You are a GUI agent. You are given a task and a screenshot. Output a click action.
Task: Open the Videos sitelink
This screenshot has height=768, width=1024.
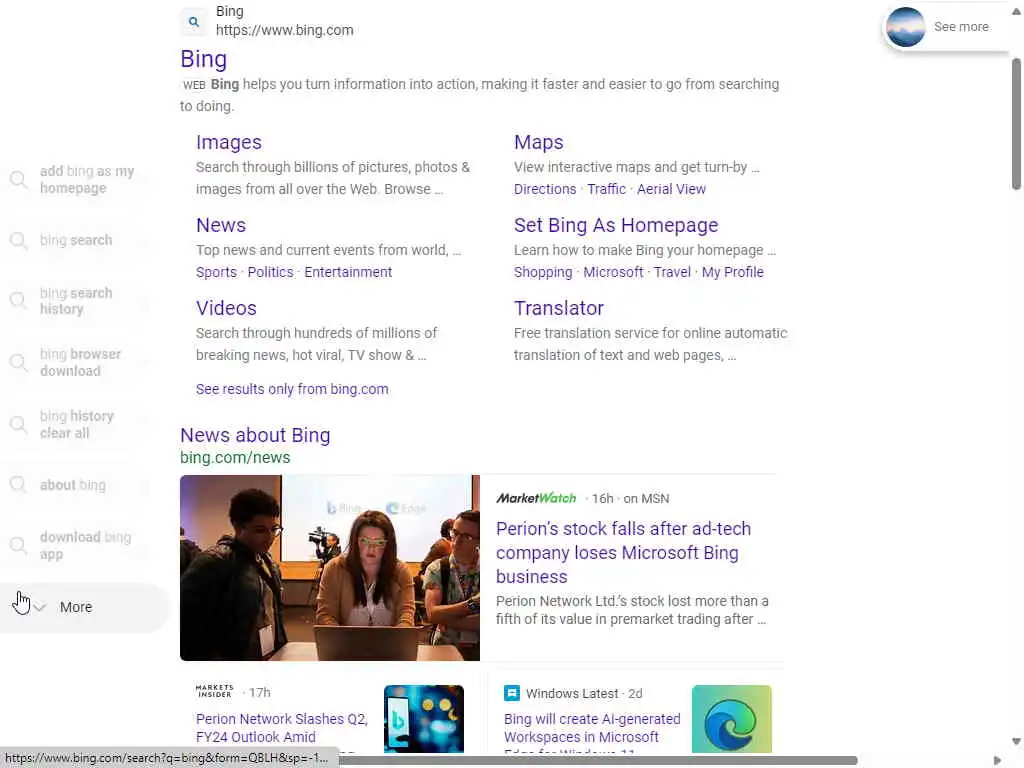(x=226, y=308)
